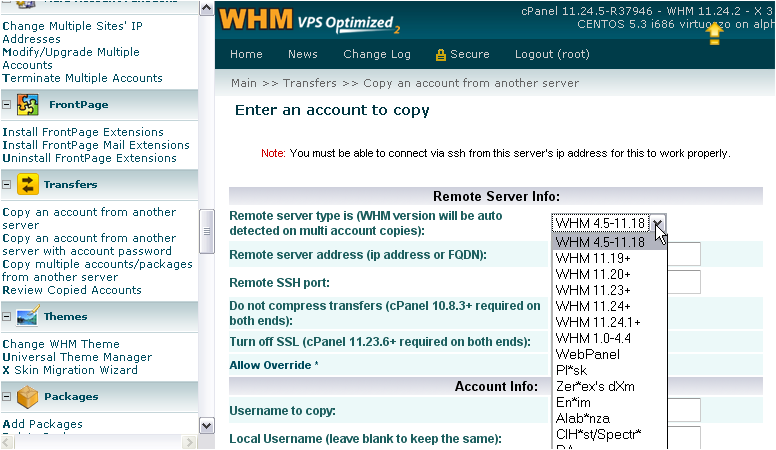This screenshot has width=776, height=450.
Task: Open Add Packages
Action: coord(43,424)
